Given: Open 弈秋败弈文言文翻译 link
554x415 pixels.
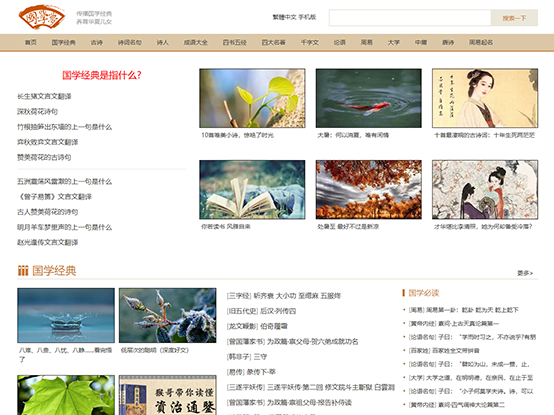Looking at the screenshot, I should pyautogui.click(x=48, y=142).
